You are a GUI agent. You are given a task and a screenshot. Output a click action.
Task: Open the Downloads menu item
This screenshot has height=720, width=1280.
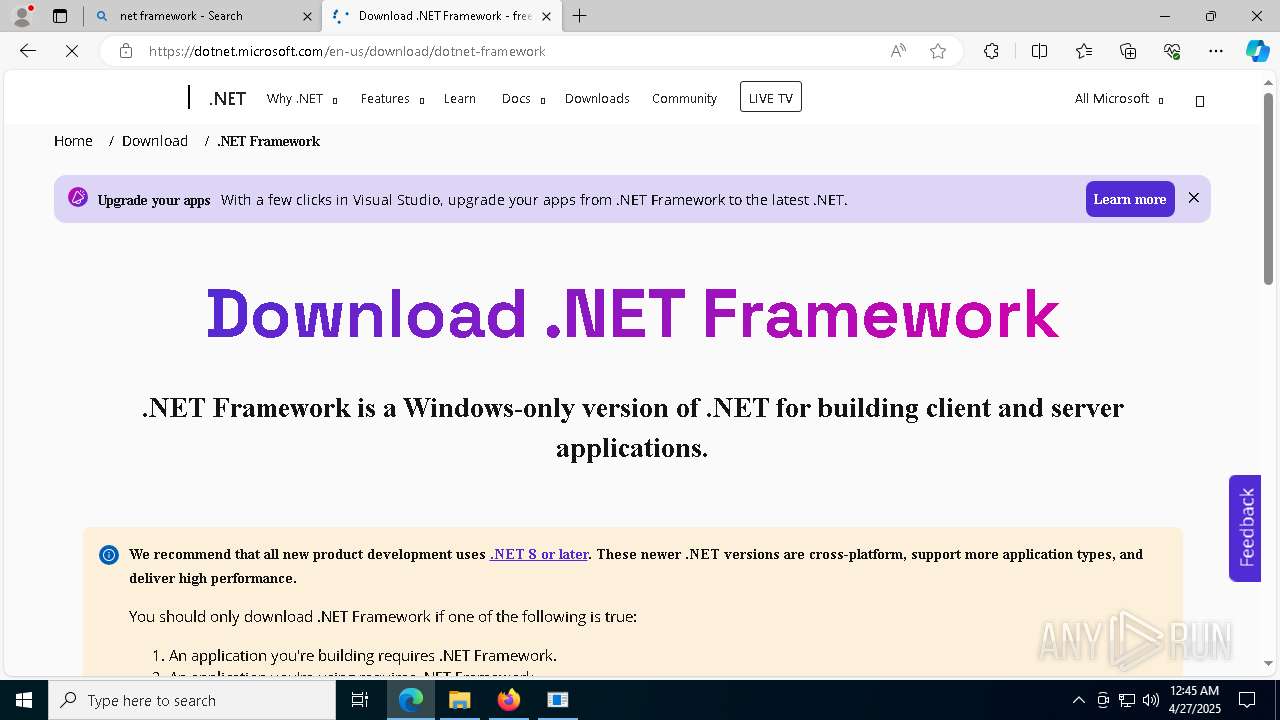click(x=597, y=98)
